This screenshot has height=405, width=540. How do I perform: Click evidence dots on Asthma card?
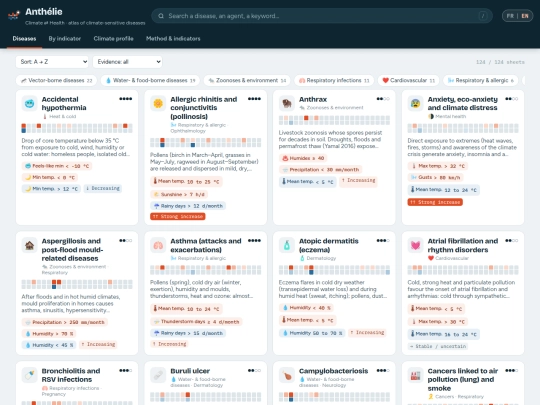point(254,241)
